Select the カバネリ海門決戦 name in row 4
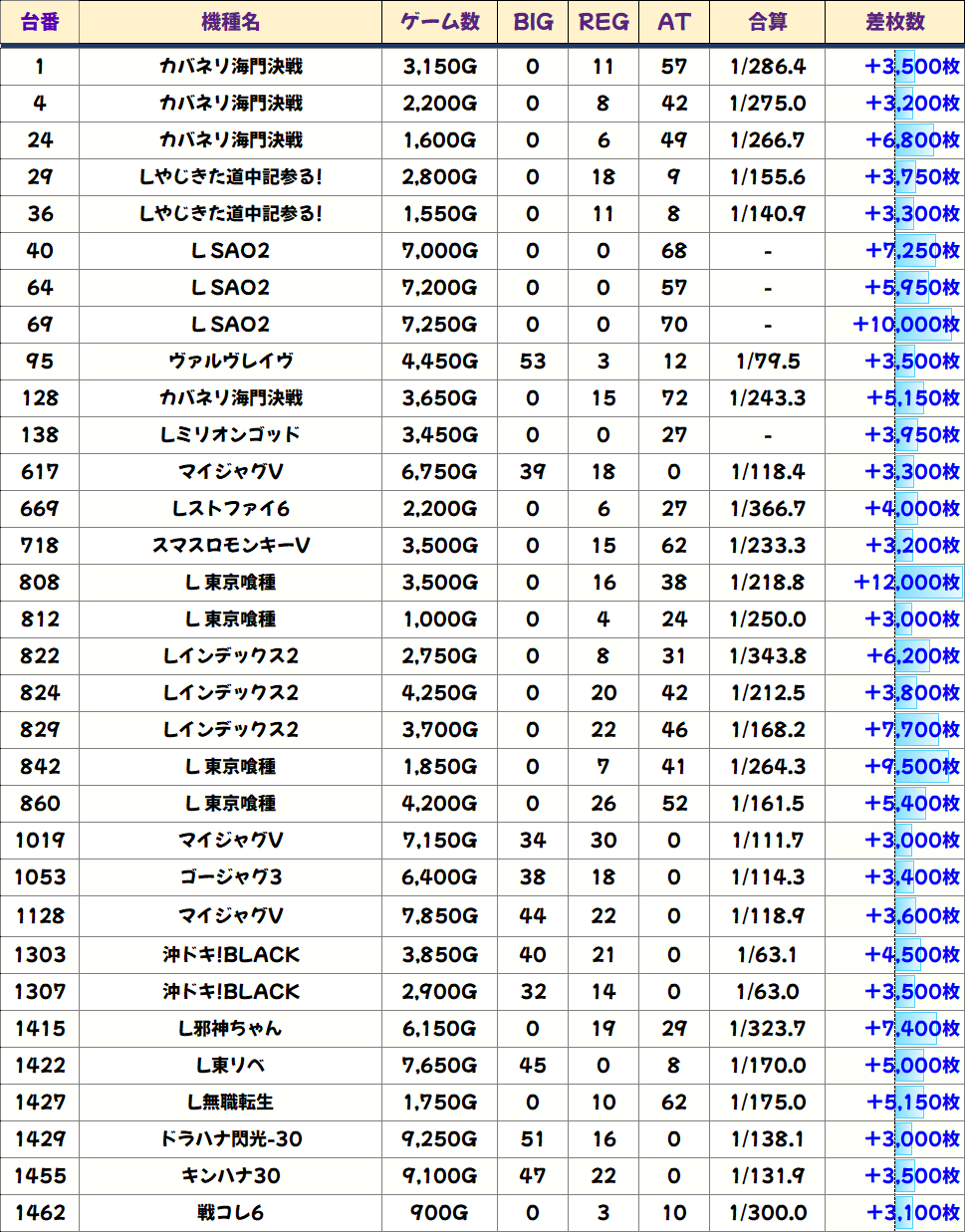This screenshot has height=1232, width=965. 230,104
